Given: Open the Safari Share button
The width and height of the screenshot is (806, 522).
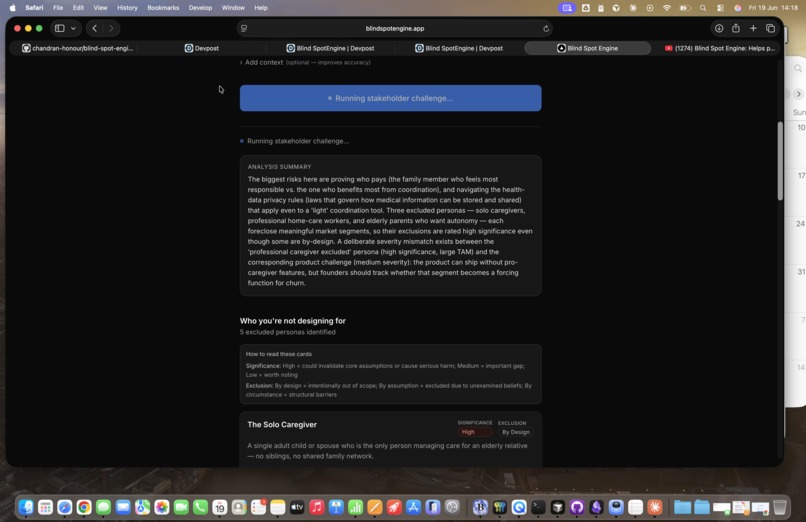Looking at the screenshot, I should pos(736,28).
